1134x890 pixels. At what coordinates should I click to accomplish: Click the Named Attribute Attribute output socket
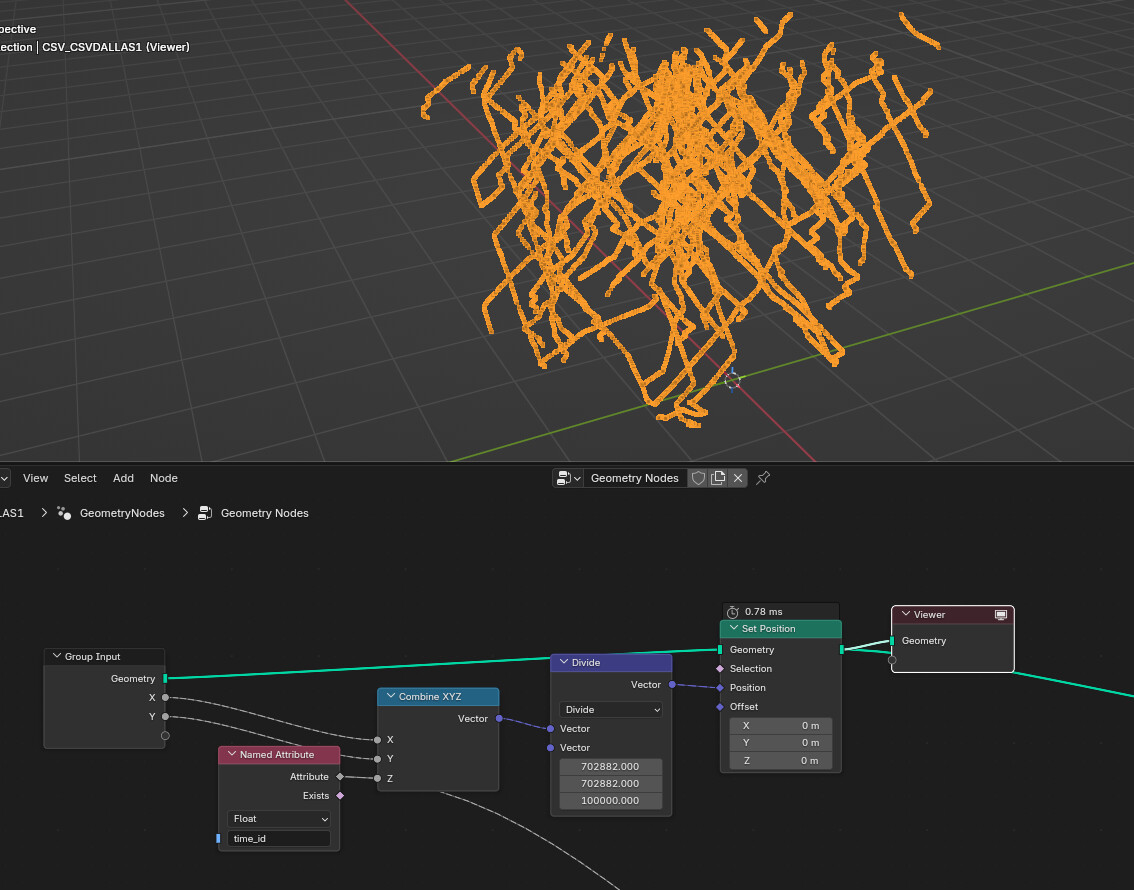point(340,776)
